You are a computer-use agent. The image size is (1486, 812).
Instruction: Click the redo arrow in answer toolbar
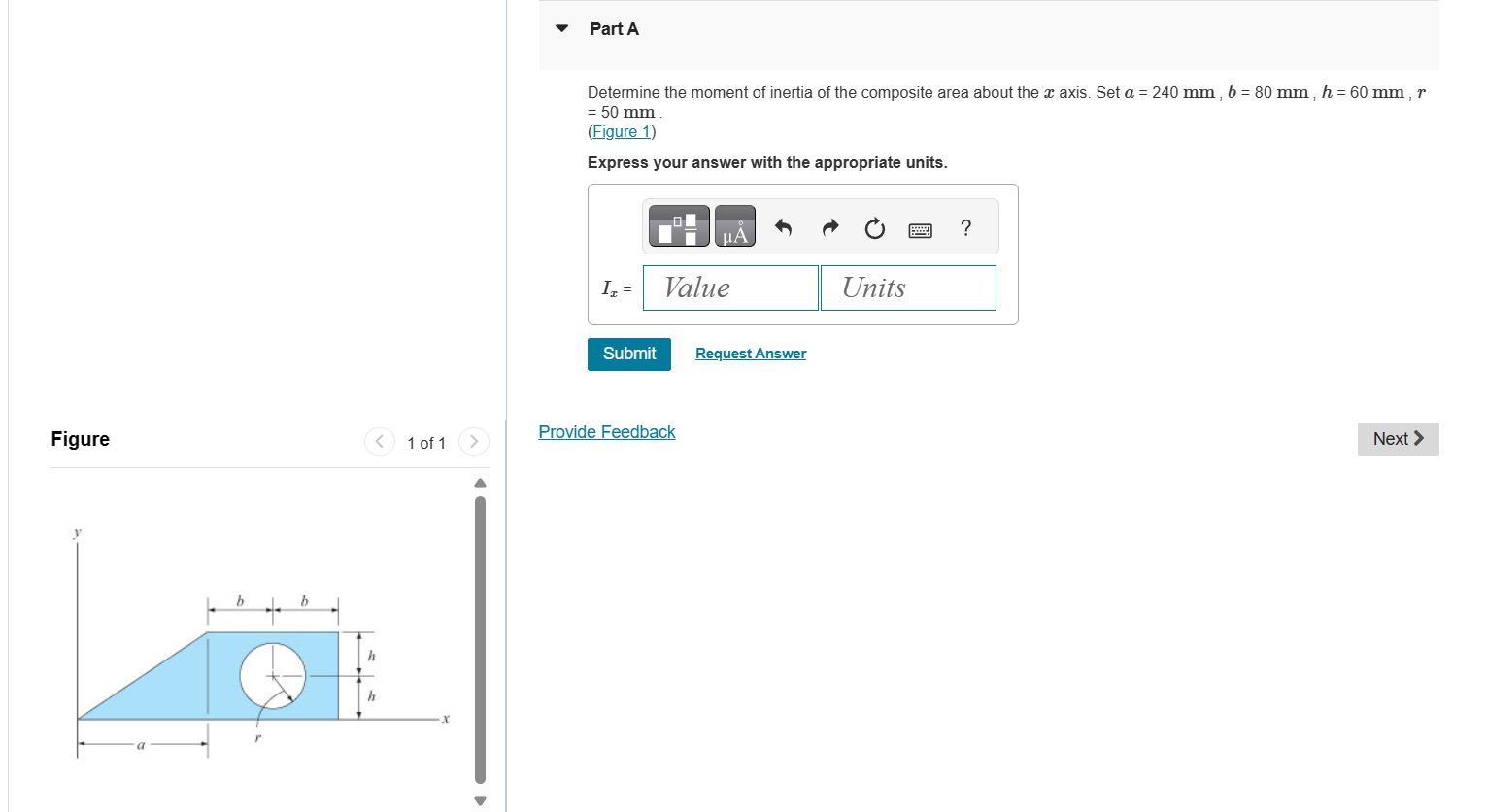829,227
